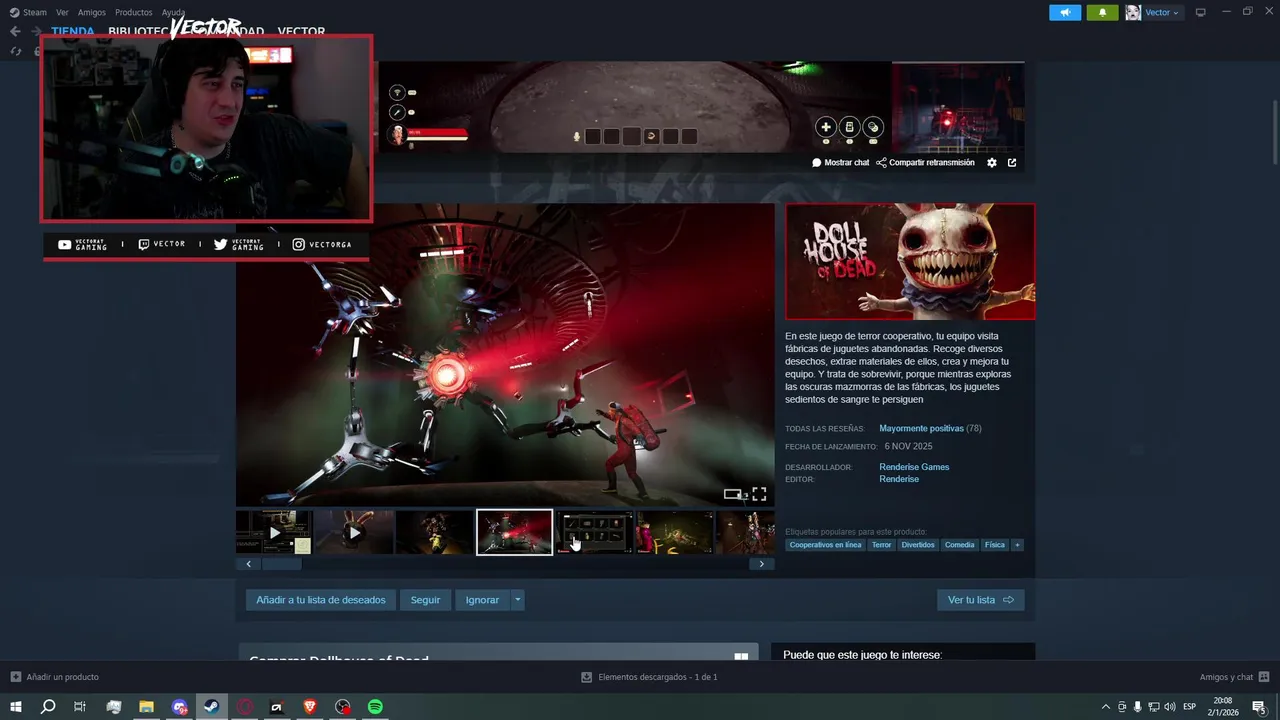Viewport: 1280px width, 720px height.
Task: Select the Divertidos tag
Action: click(918, 545)
